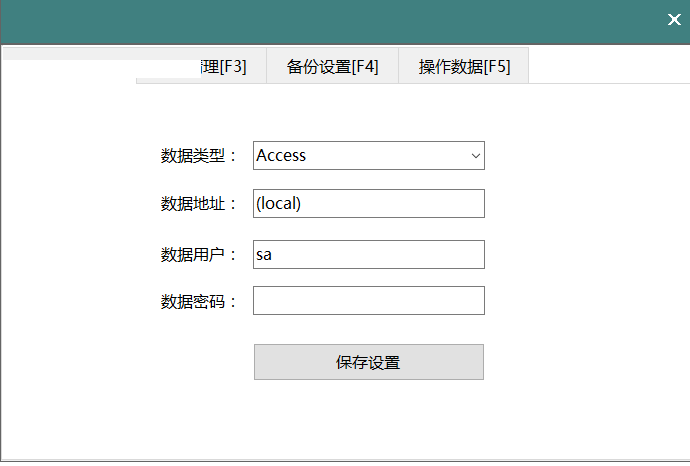This screenshot has width=690, height=466.
Task: Open the 操作数据[F5] tab
Action: (464, 67)
